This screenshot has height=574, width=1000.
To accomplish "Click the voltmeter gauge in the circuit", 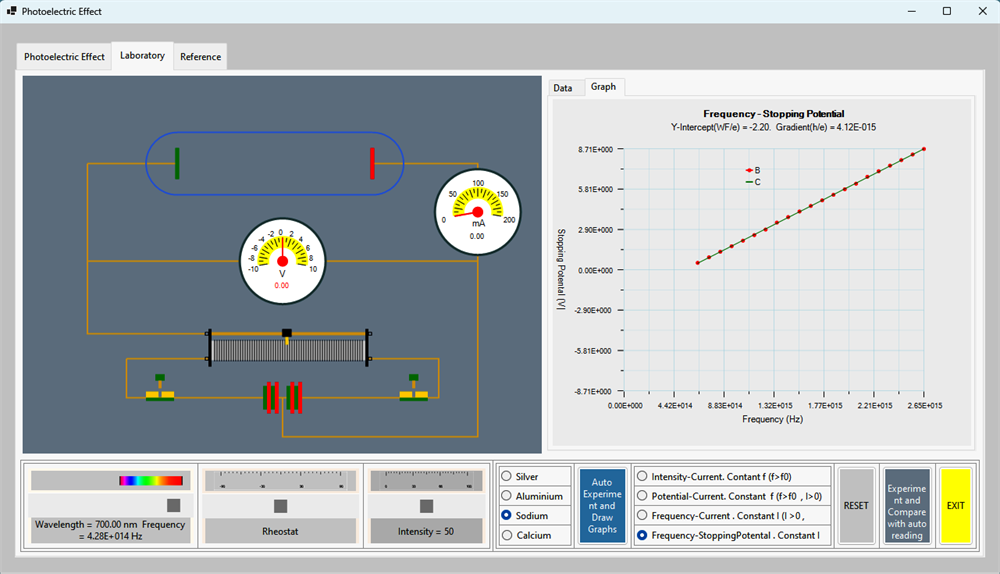I will [283, 261].
